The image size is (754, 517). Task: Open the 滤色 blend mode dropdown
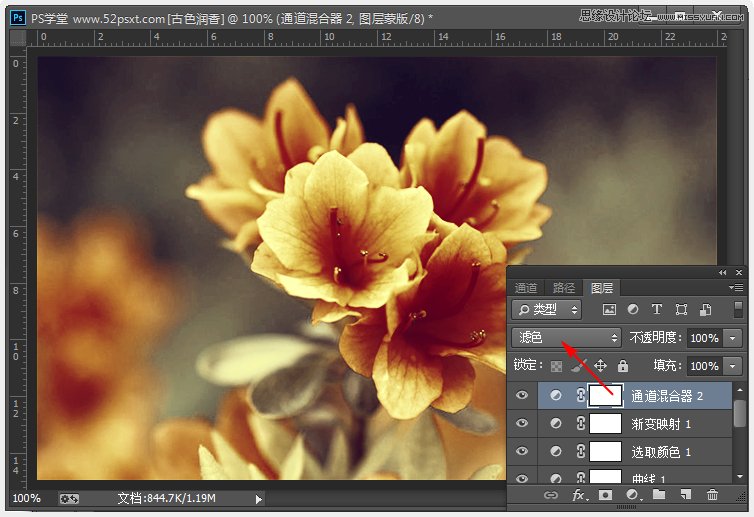566,338
